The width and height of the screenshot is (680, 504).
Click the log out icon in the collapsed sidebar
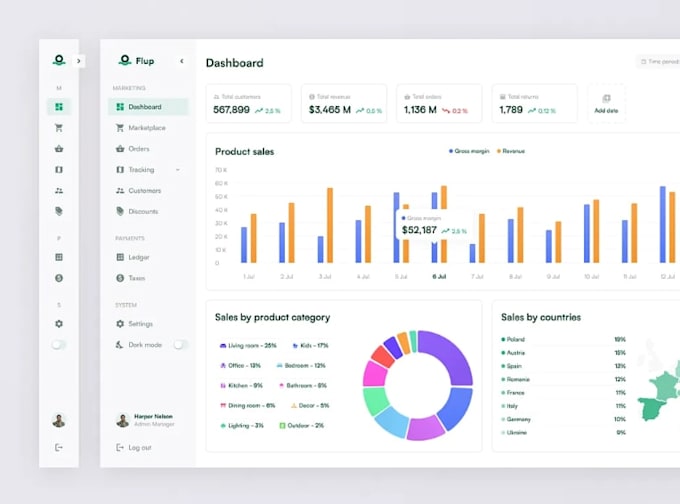click(x=59, y=447)
